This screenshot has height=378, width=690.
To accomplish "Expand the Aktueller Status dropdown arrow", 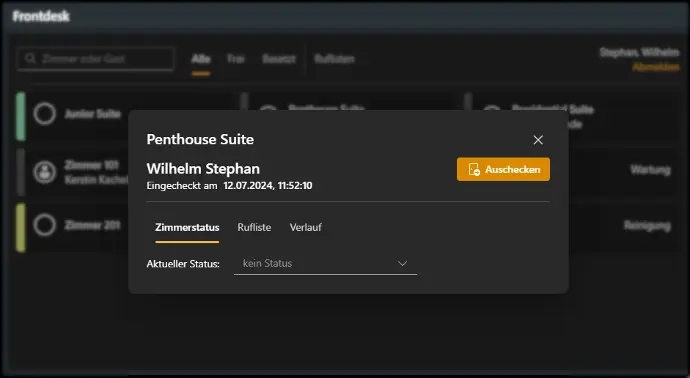I will [x=402, y=264].
